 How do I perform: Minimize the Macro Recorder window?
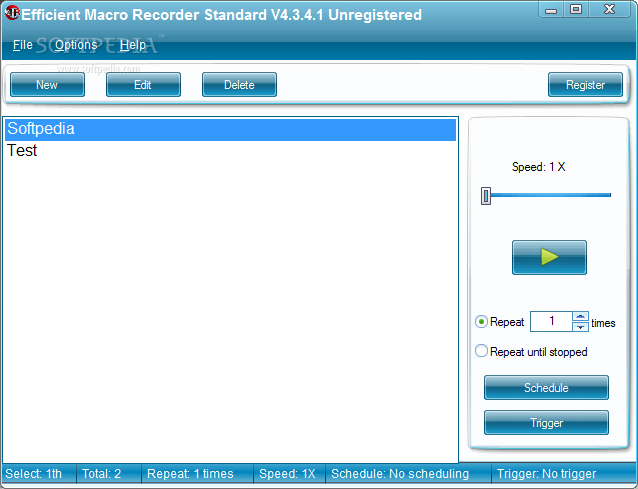551,10
